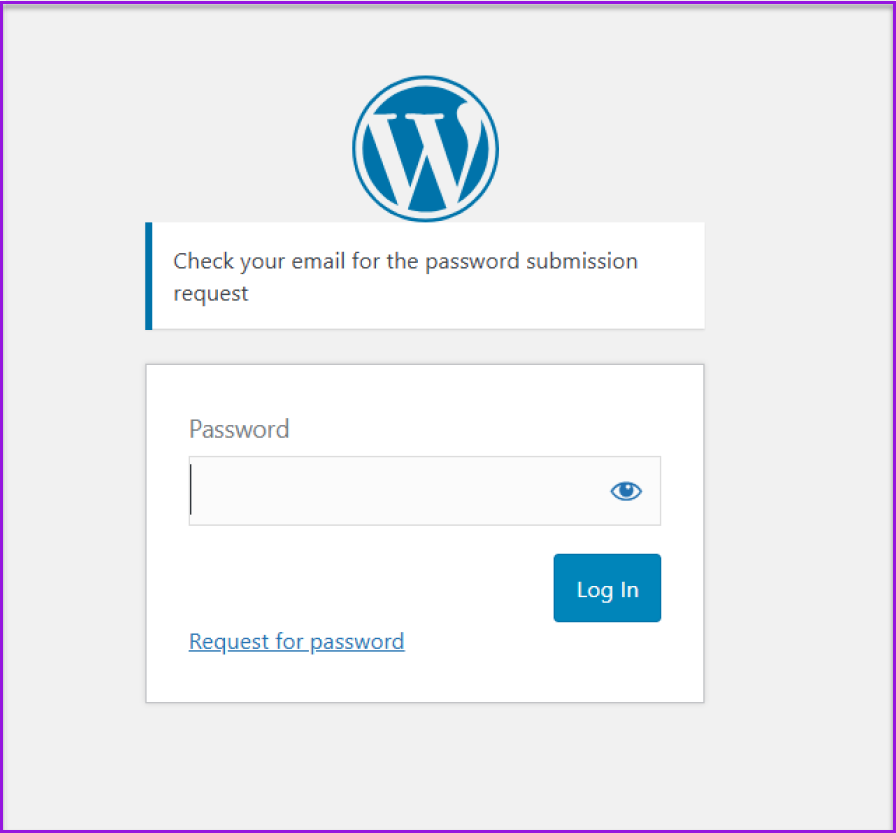Viewport: 896px width, 833px height.
Task: Click the blue Log In button
Action: click(x=607, y=588)
